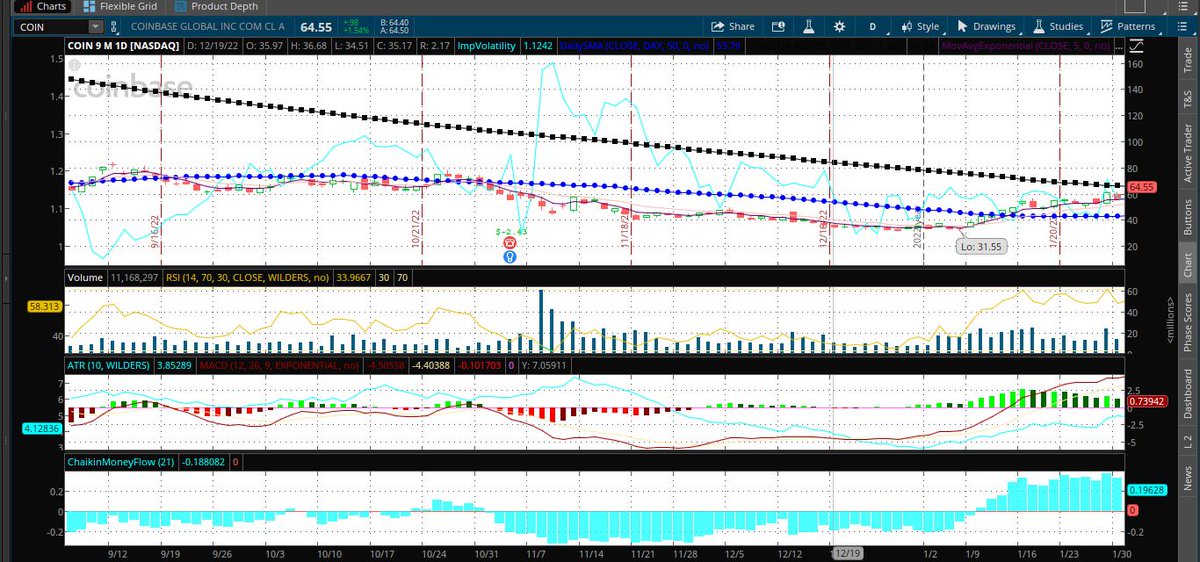
Task: Open the Studies flask menu
Action: click(1058, 26)
